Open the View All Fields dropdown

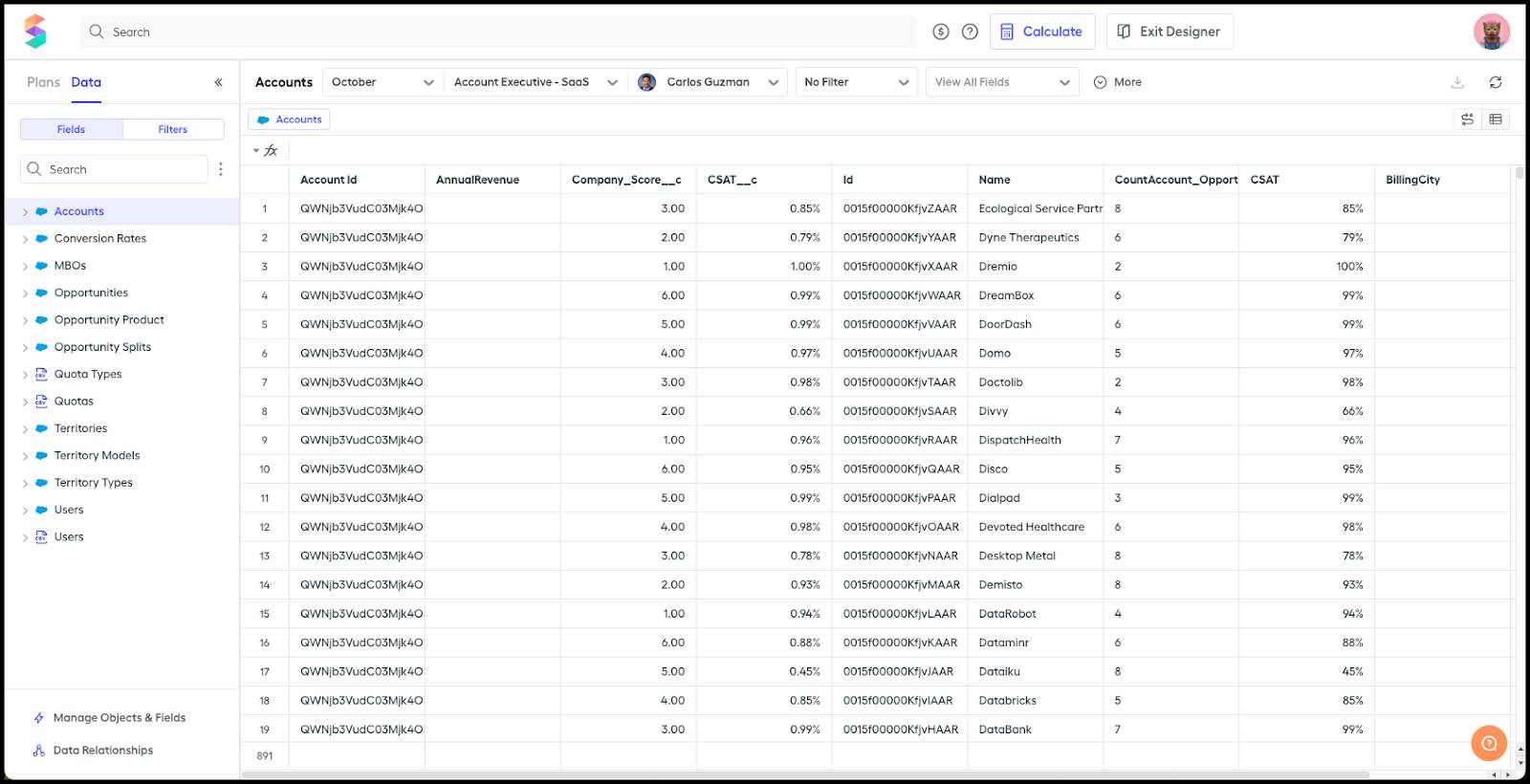pos(1002,82)
